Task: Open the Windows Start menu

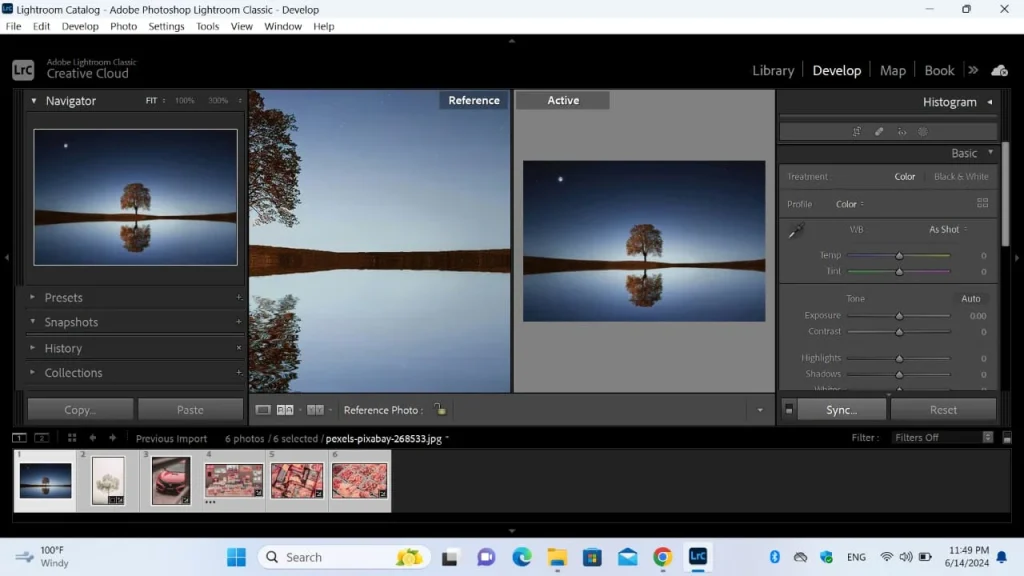Action: pyautogui.click(x=236, y=557)
